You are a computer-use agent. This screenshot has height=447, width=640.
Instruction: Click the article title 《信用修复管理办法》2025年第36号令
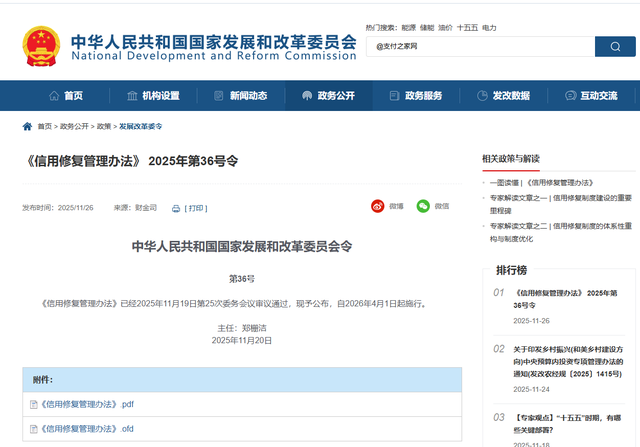tap(131, 161)
